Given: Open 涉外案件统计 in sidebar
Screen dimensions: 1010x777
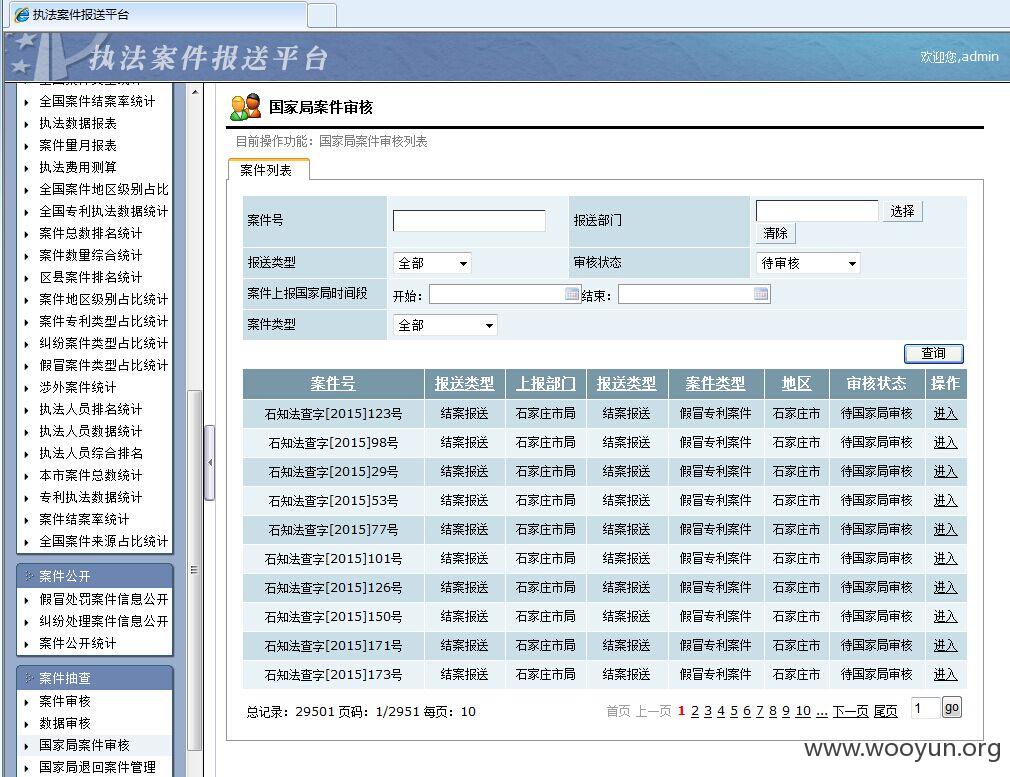Looking at the screenshot, I should point(78,387).
